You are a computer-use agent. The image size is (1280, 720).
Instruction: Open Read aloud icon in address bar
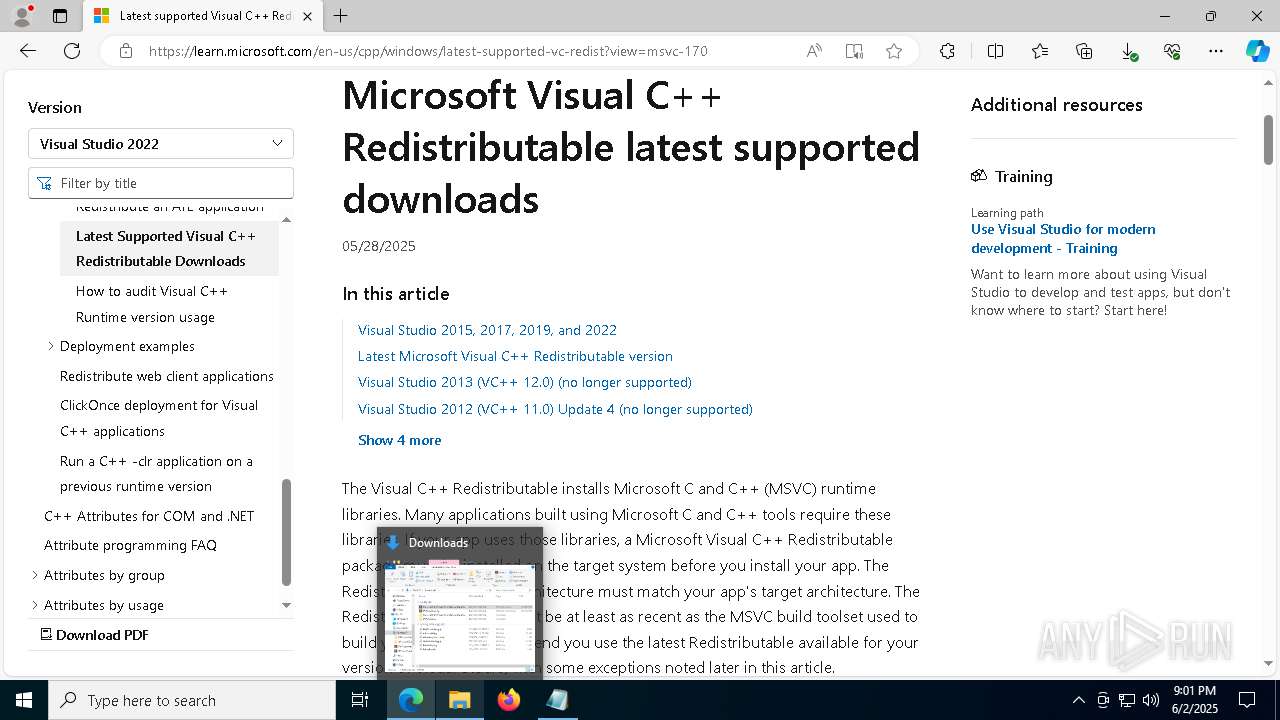[814, 51]
